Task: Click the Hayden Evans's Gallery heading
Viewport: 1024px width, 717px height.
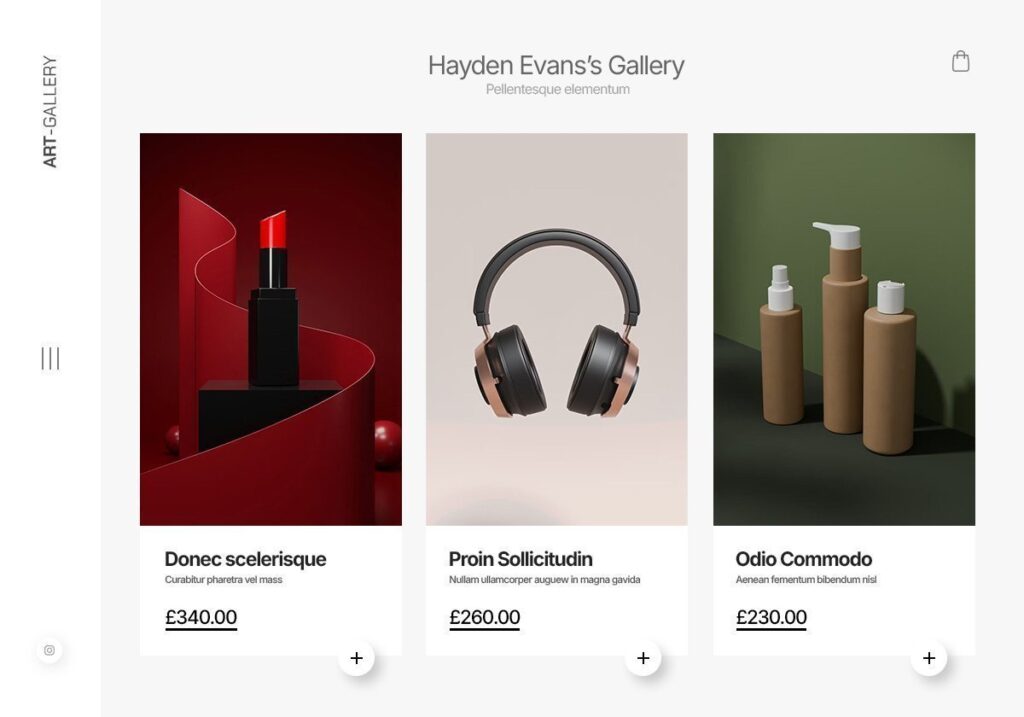Action: 556,65
